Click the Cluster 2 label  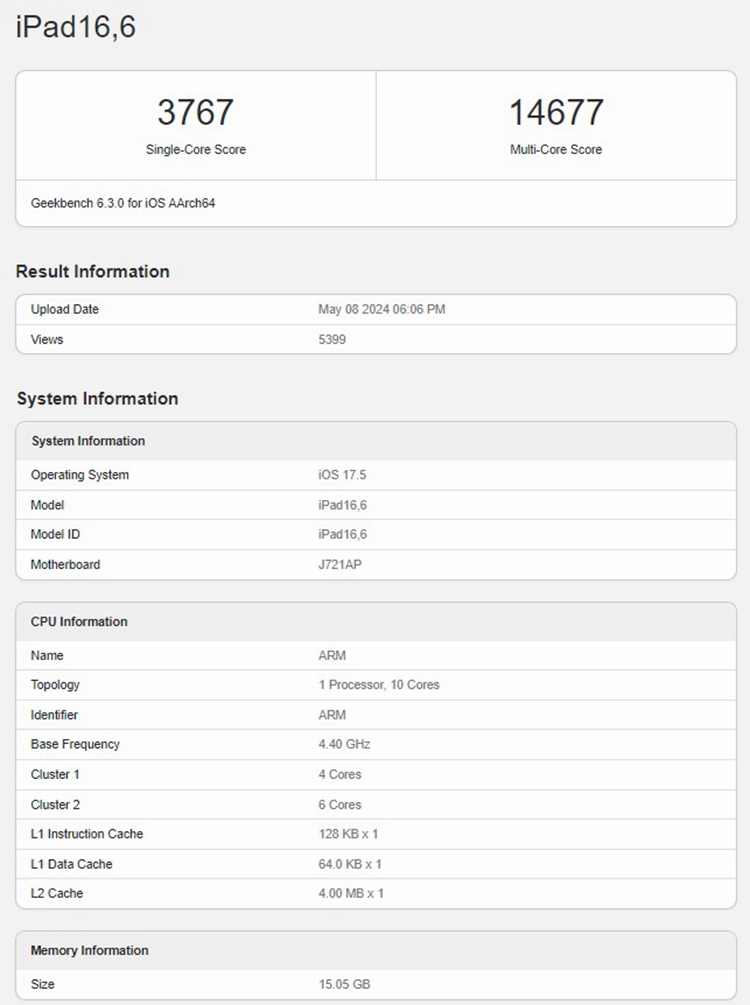tap(55, 804)
